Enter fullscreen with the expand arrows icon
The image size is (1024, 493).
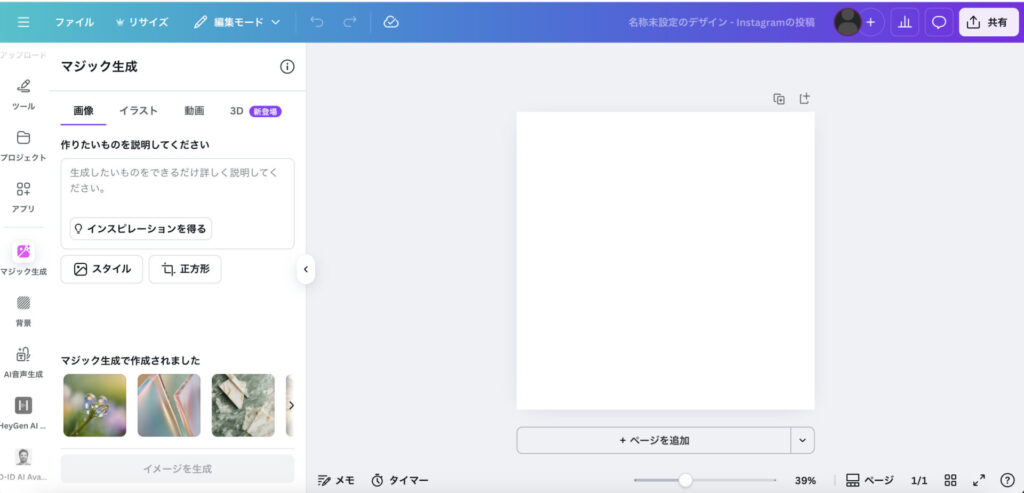tap(979, 481)
